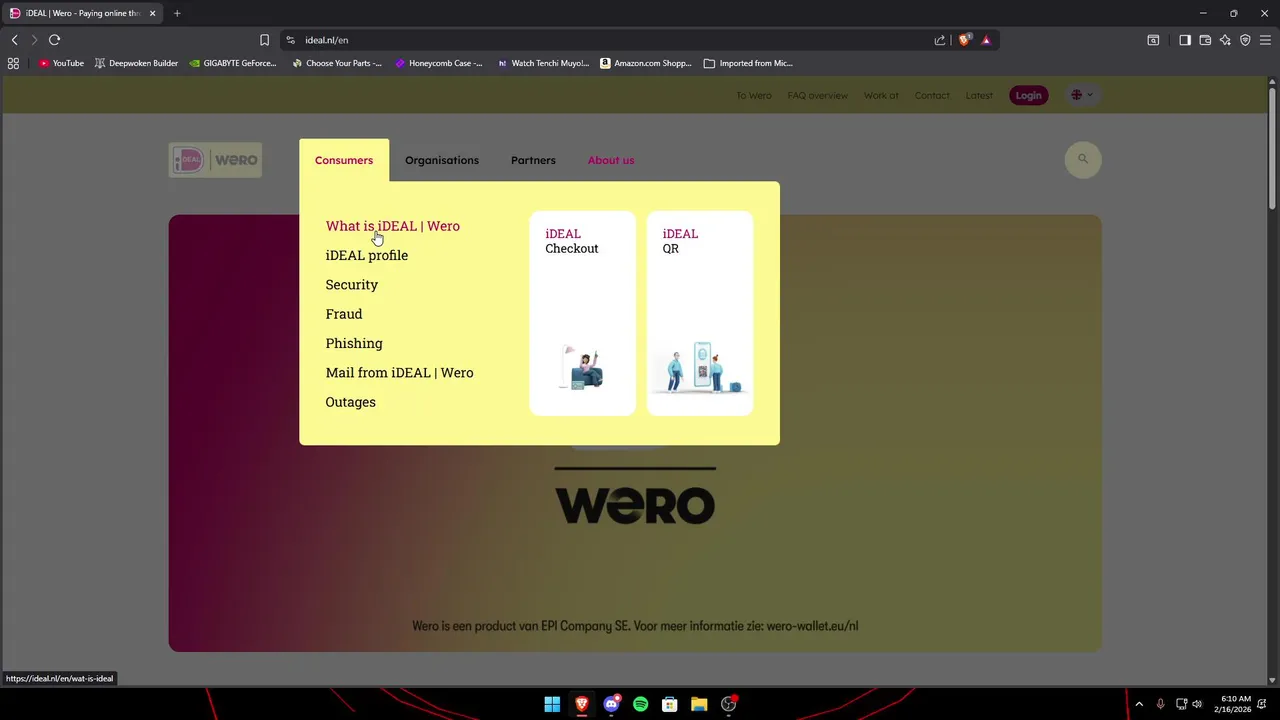Click the site search magnifier button
Screen dimensions: 1280x720
coord(1082,159)
